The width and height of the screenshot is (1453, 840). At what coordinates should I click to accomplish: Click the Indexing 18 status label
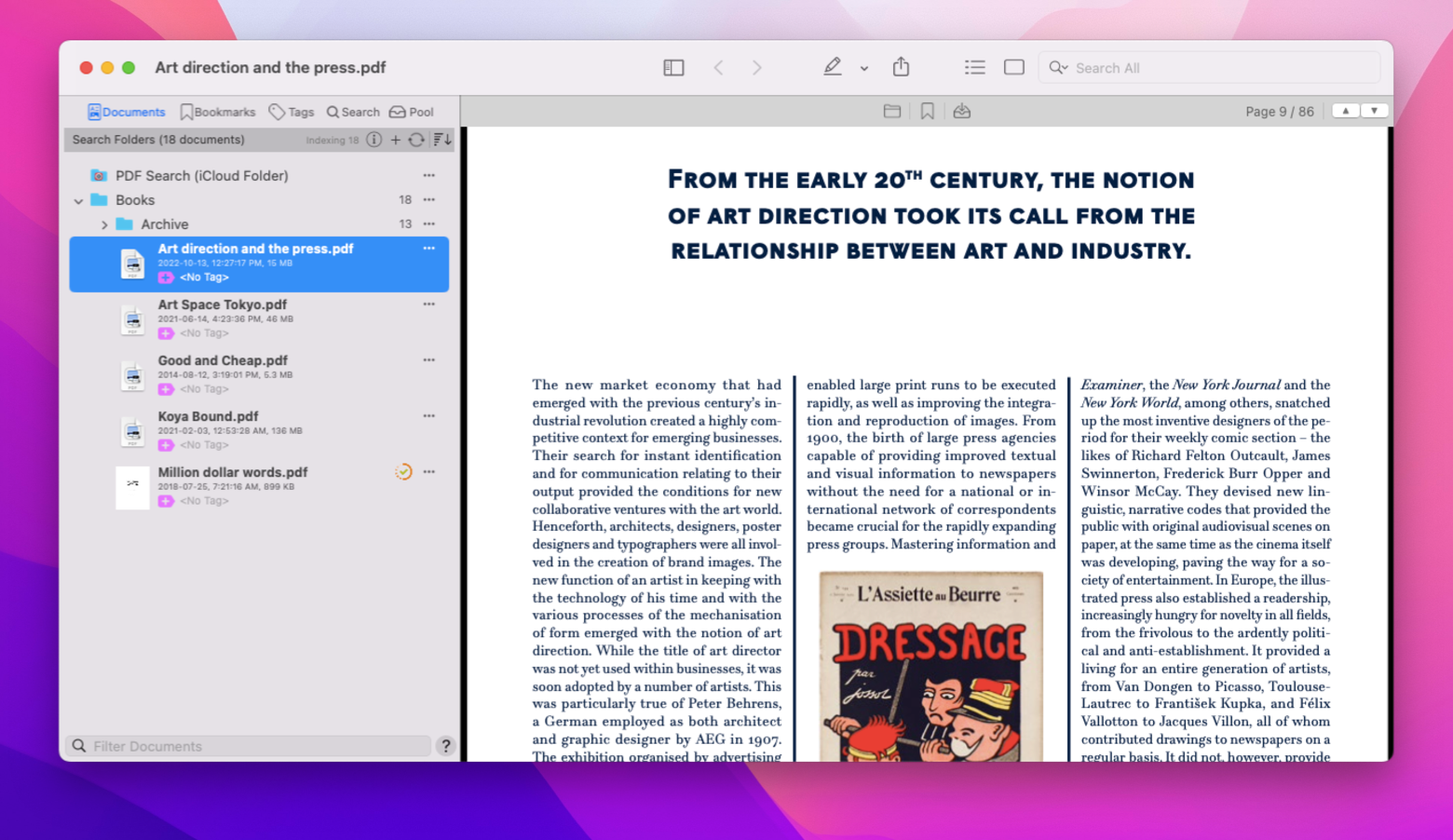tap(332, 141)
